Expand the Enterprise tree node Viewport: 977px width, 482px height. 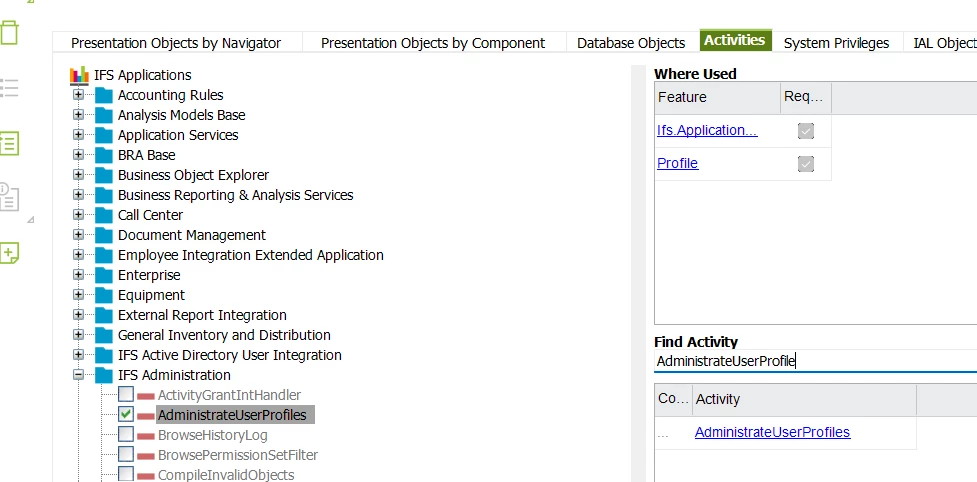pyautogui.click(x=78, y=275)
